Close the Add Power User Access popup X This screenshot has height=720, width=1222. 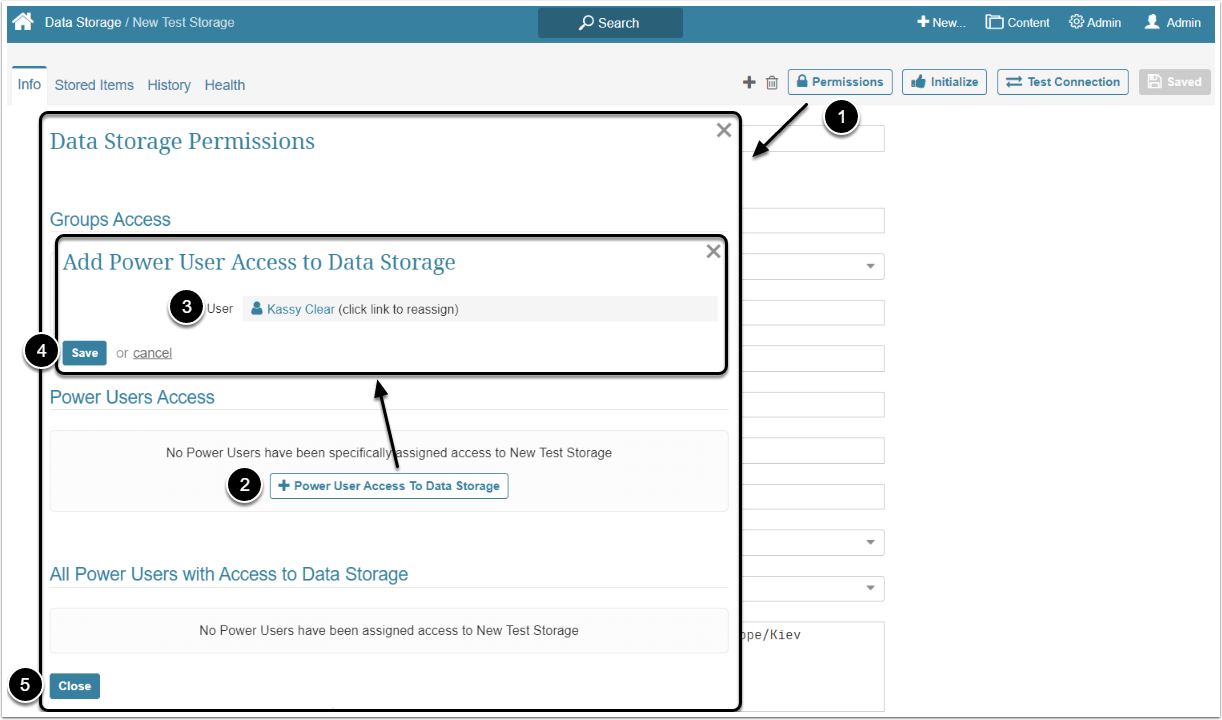(713, 252)
